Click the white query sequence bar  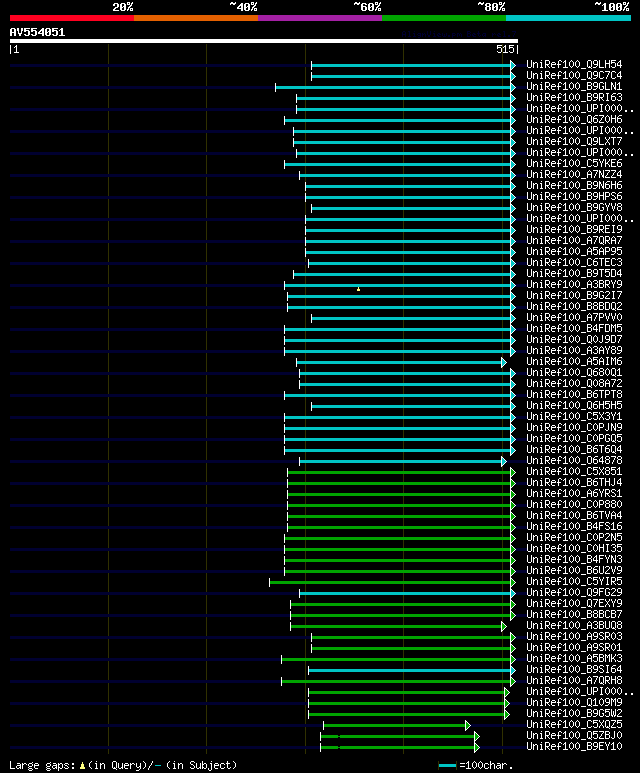264,41
